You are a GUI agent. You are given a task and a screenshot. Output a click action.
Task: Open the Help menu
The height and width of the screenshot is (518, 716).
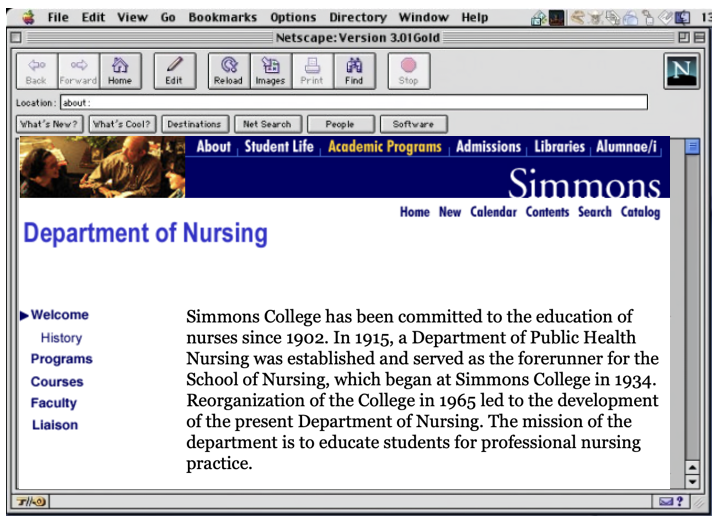click(x=474, y=17)
